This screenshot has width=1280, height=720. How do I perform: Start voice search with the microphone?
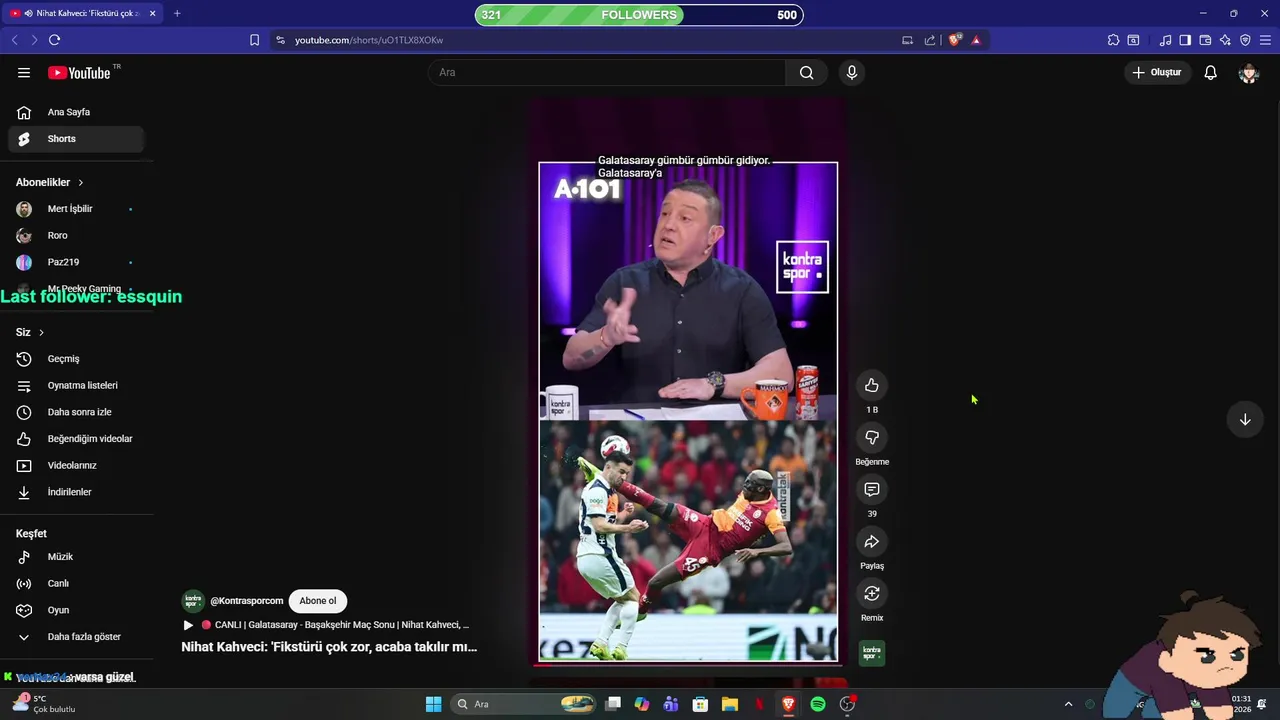852,73
